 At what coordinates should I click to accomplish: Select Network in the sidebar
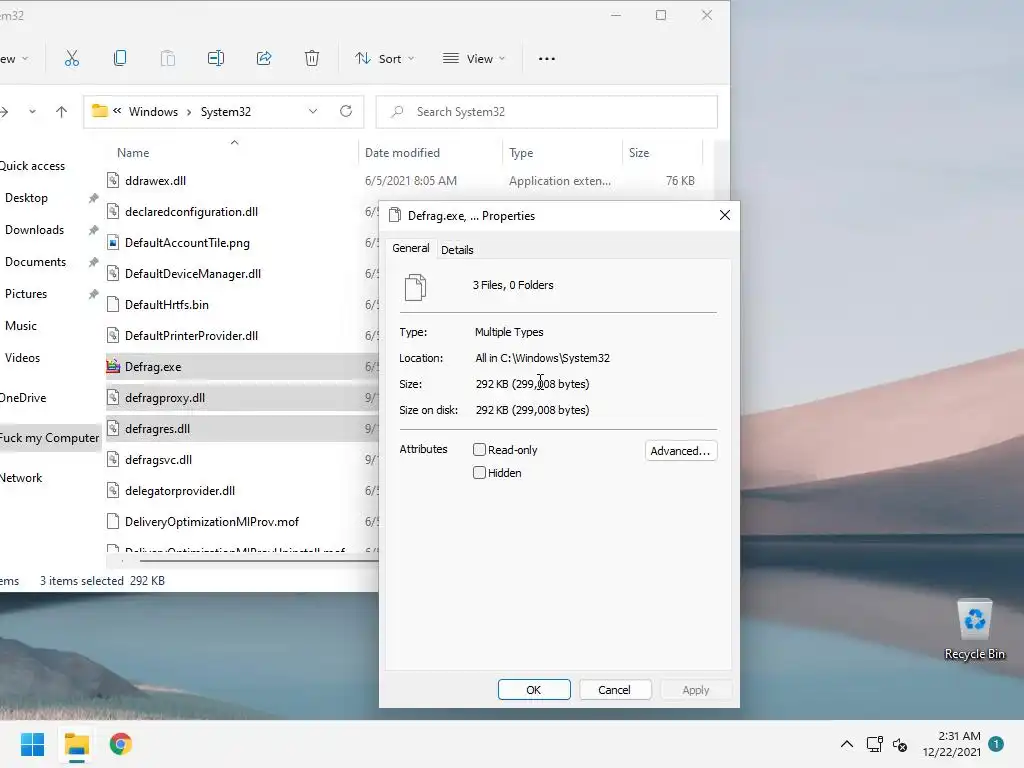[21, 478]
